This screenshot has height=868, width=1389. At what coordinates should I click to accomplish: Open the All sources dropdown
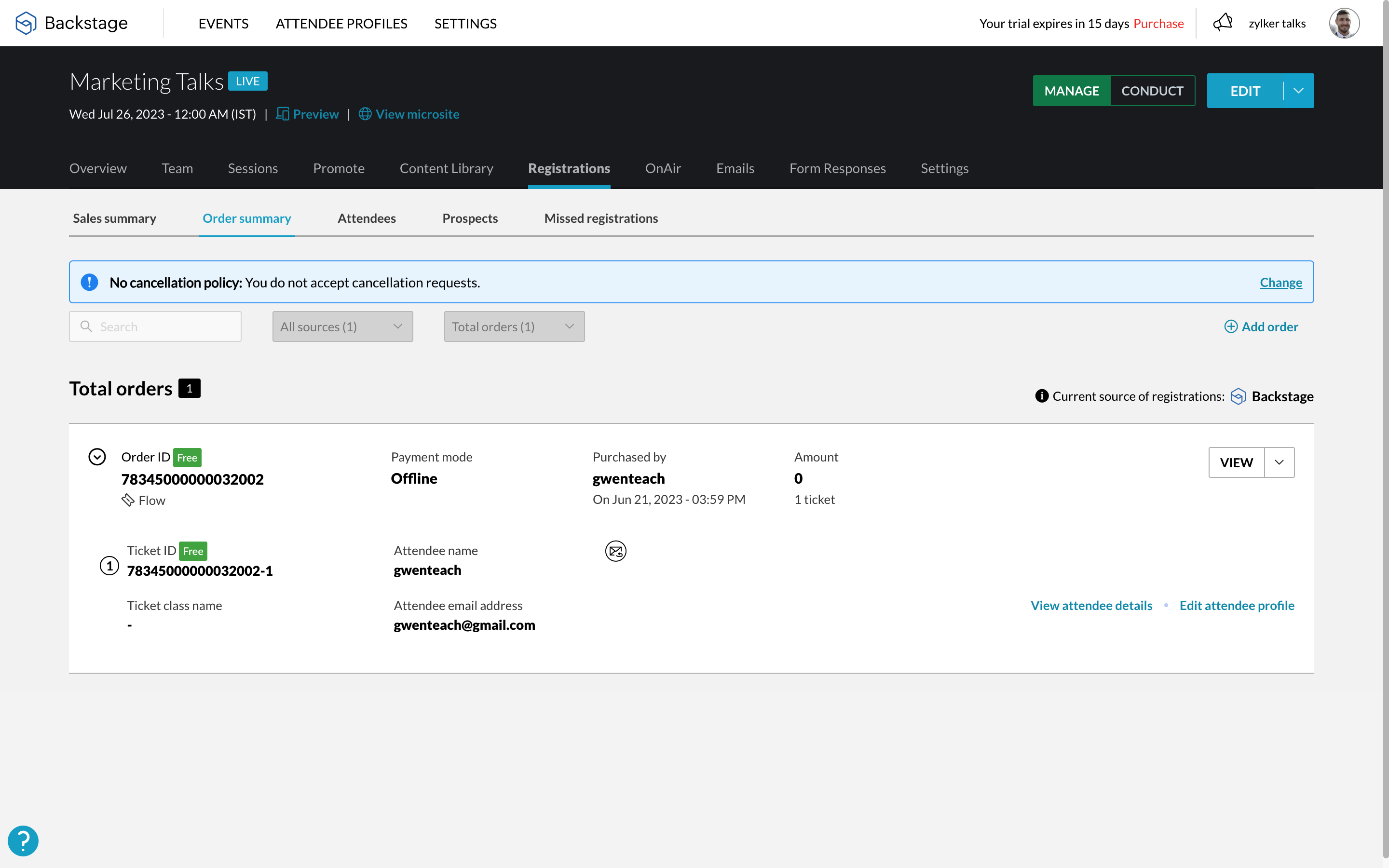342,326
